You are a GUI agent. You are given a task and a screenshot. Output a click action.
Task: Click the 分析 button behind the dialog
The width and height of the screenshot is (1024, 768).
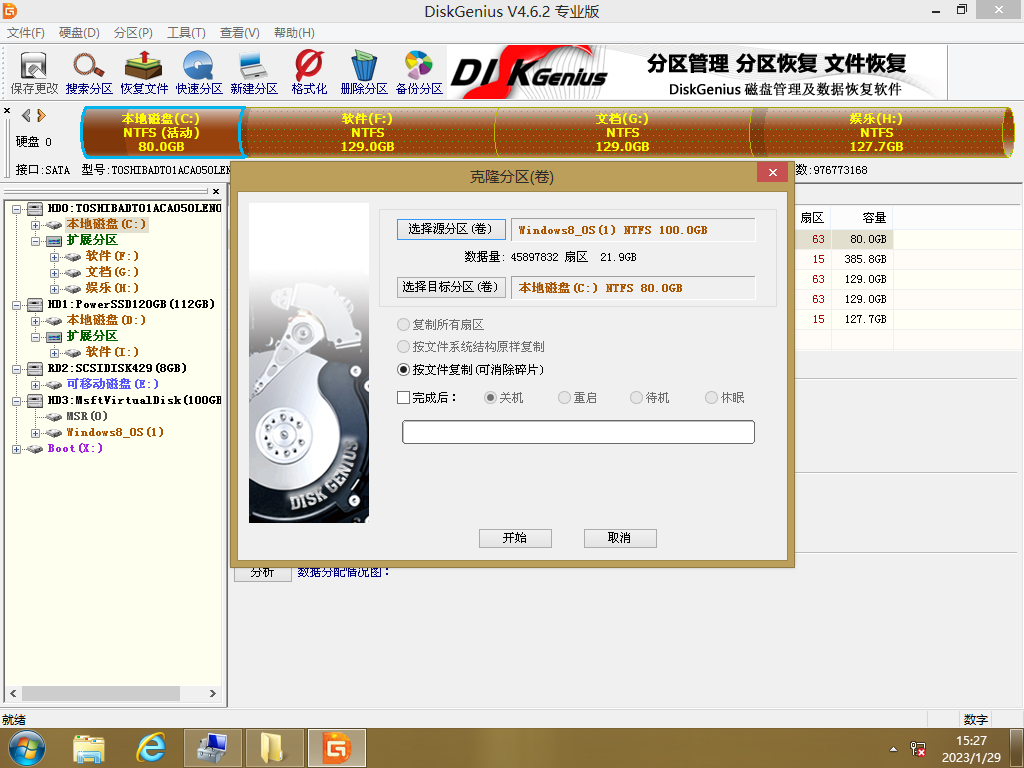[x=263, y=573]
